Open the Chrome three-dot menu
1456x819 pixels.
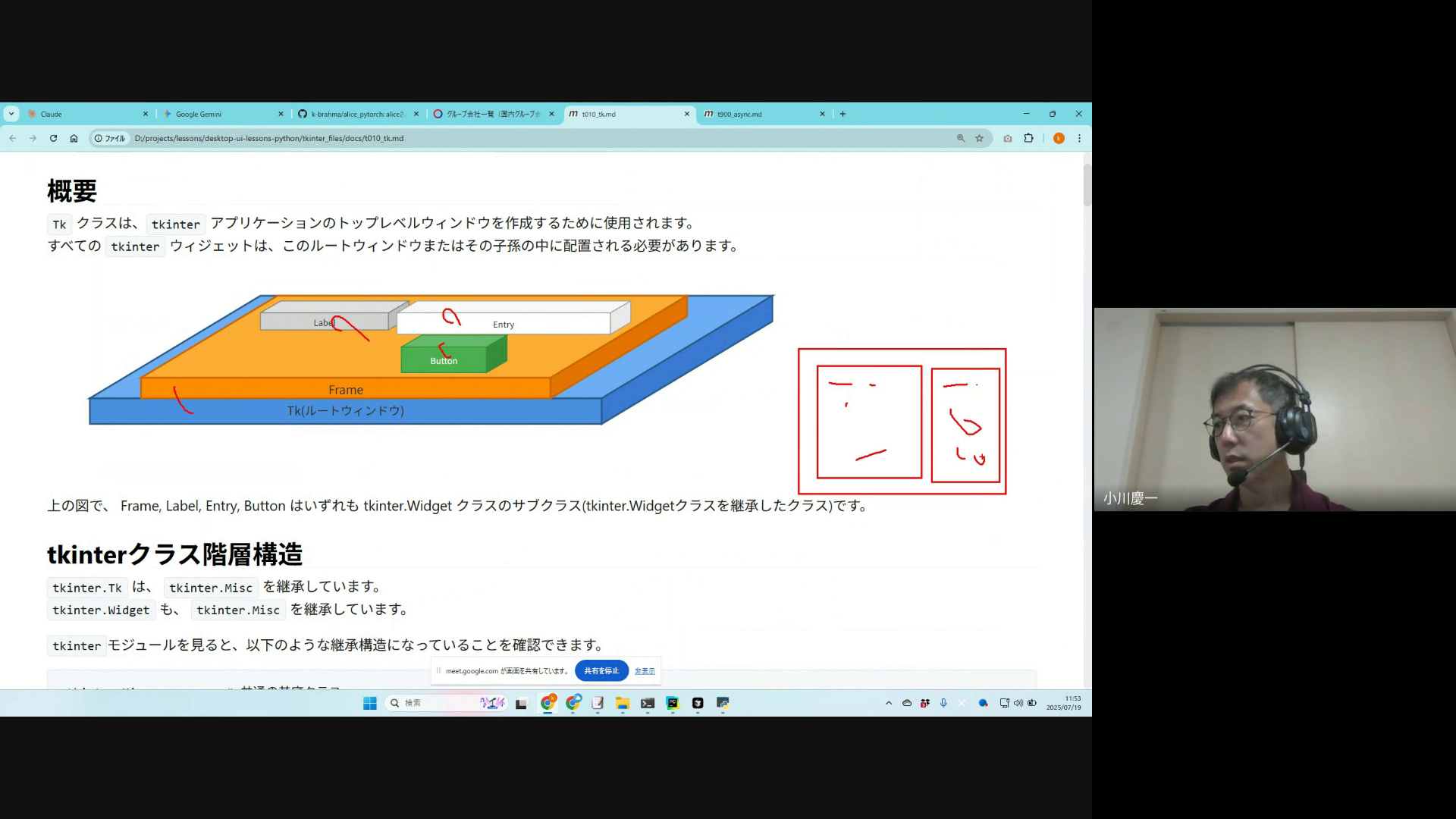pyautogui.click(x=1079, y=138)
